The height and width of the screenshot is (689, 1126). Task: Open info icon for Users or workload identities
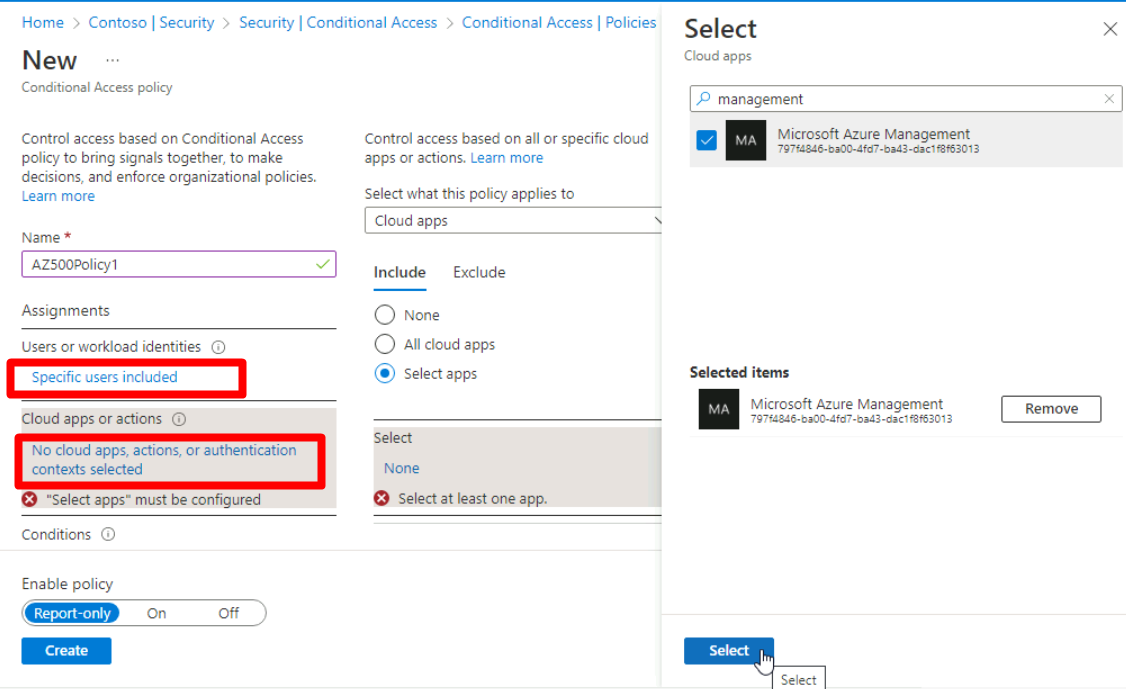[218, 347]
